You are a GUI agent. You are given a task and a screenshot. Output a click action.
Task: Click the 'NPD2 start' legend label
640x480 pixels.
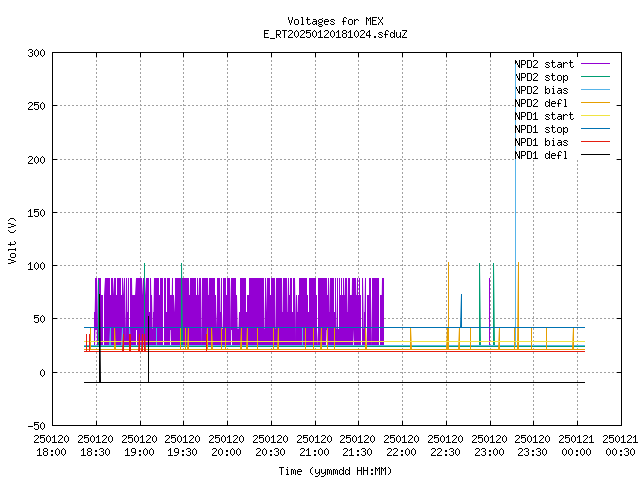(544, 64)
